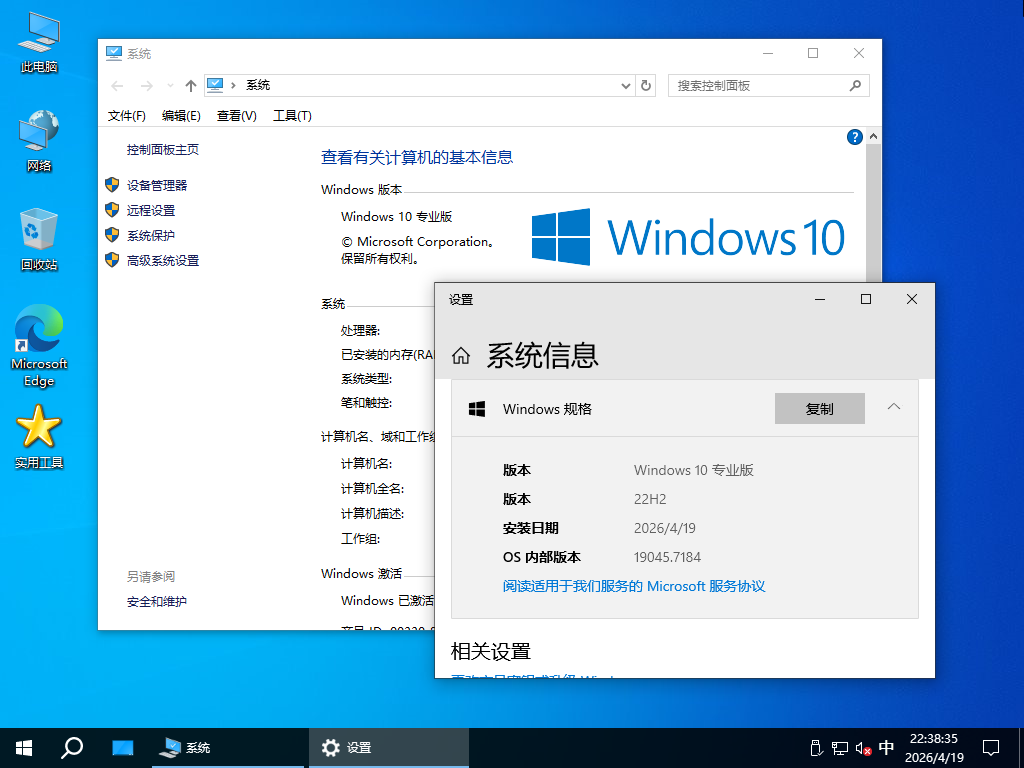Click the taskbar clock 22:38:35
Viewport: 1024px width, 768px height.
coord(934,739)
